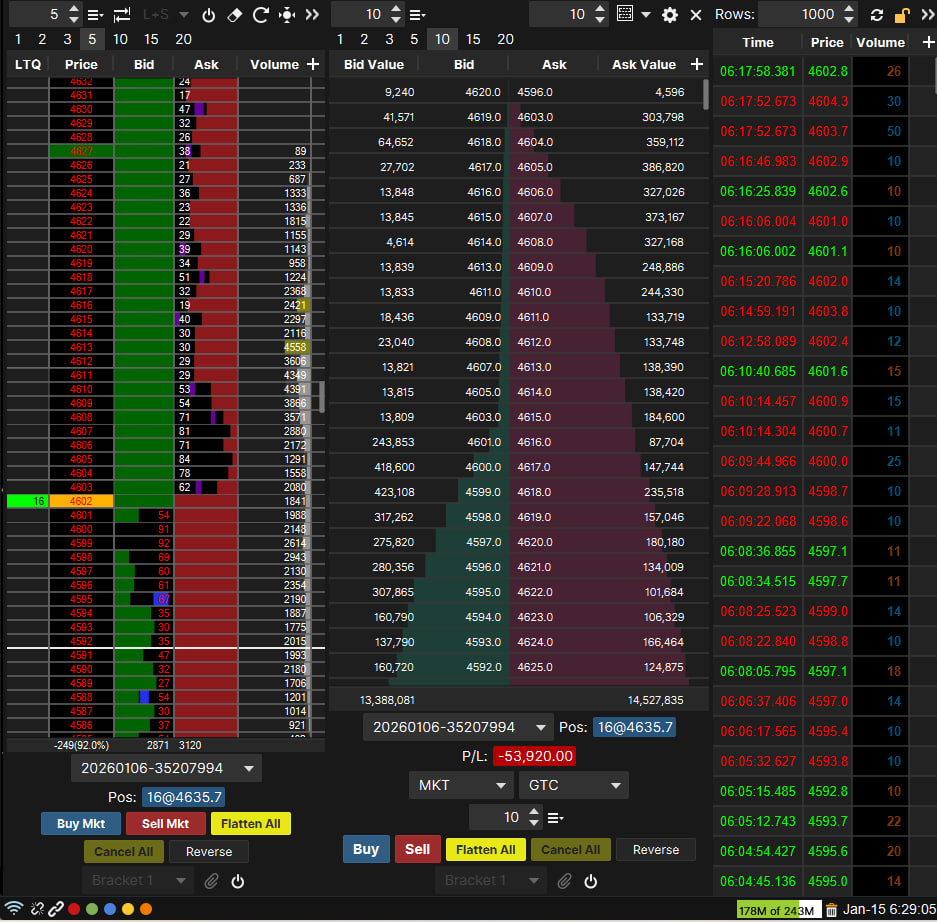Add a column after Volume in ladder header
Viewport: 937px width, 922px height.
tap(313, 64)
